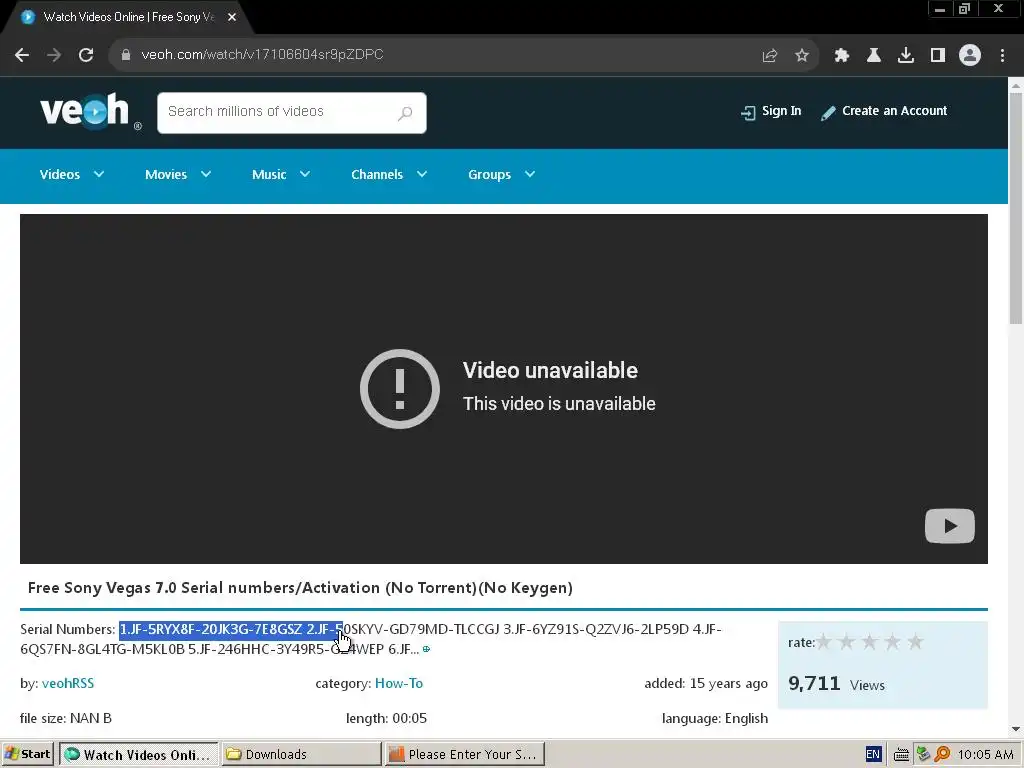Open the How-To category link

click(x=399, y=683)
